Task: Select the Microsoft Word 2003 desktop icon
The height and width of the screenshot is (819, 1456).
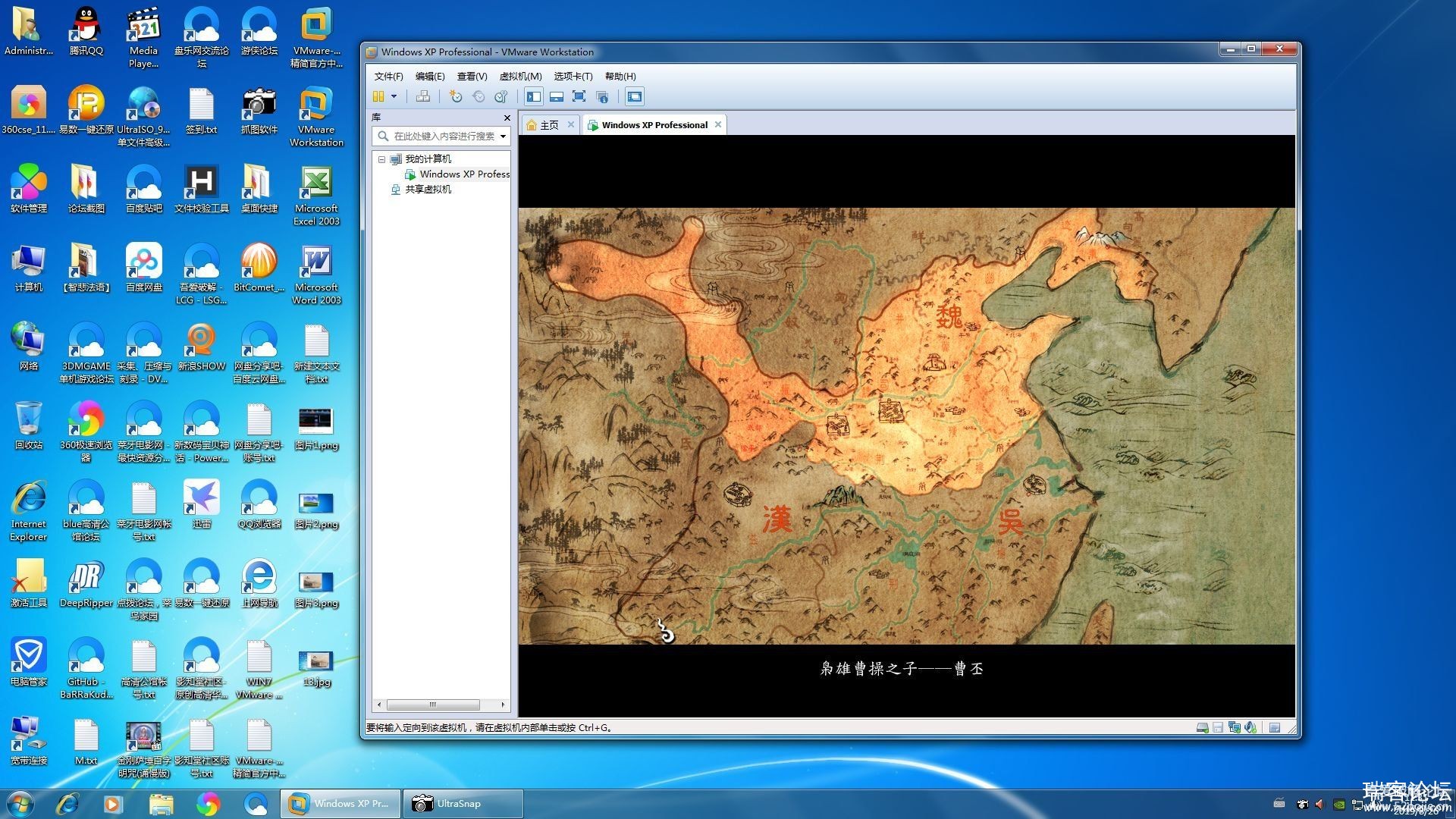Action: [316, 274]
